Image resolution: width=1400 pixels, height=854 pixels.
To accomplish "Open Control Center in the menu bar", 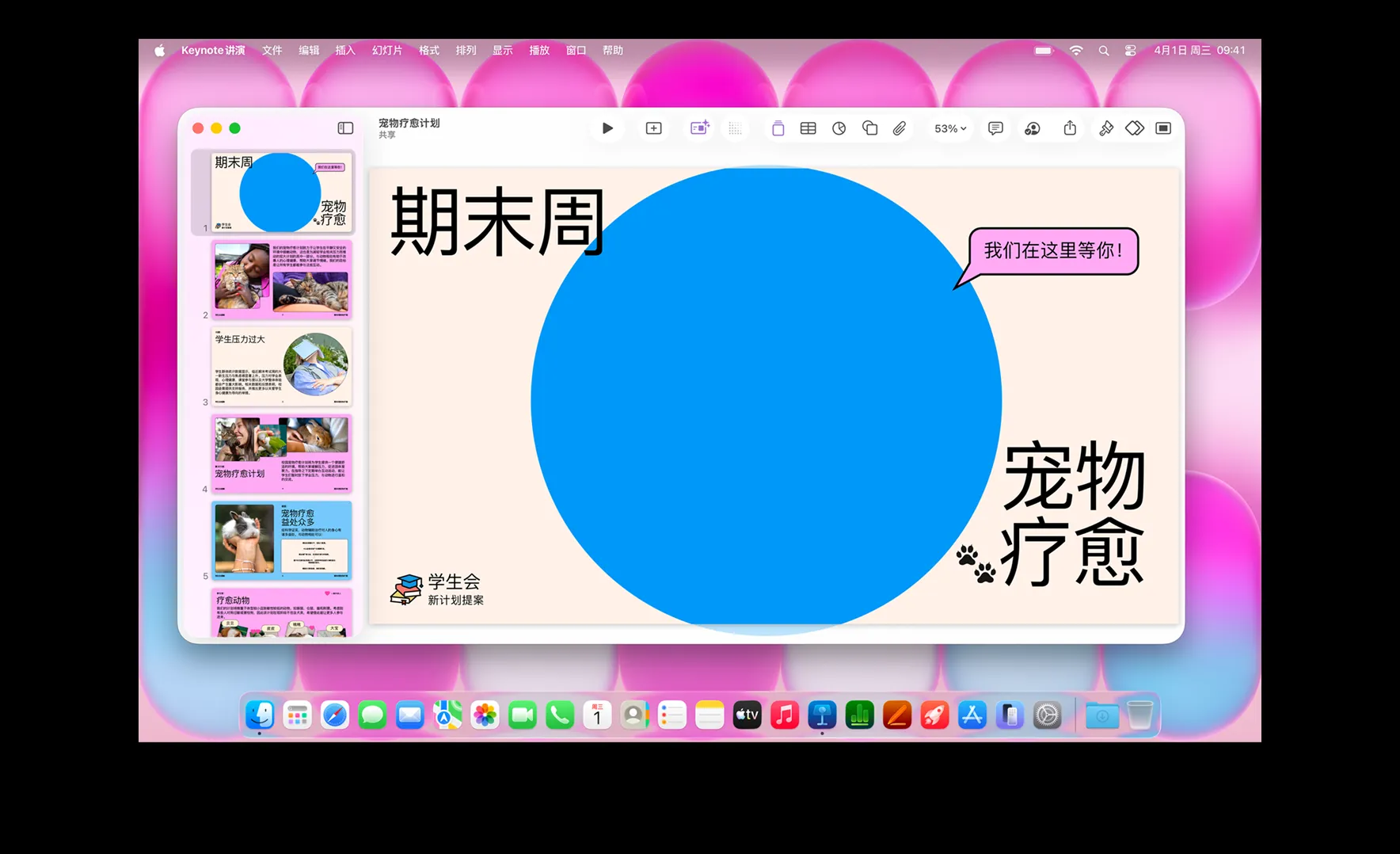I will coord(1130,50).
